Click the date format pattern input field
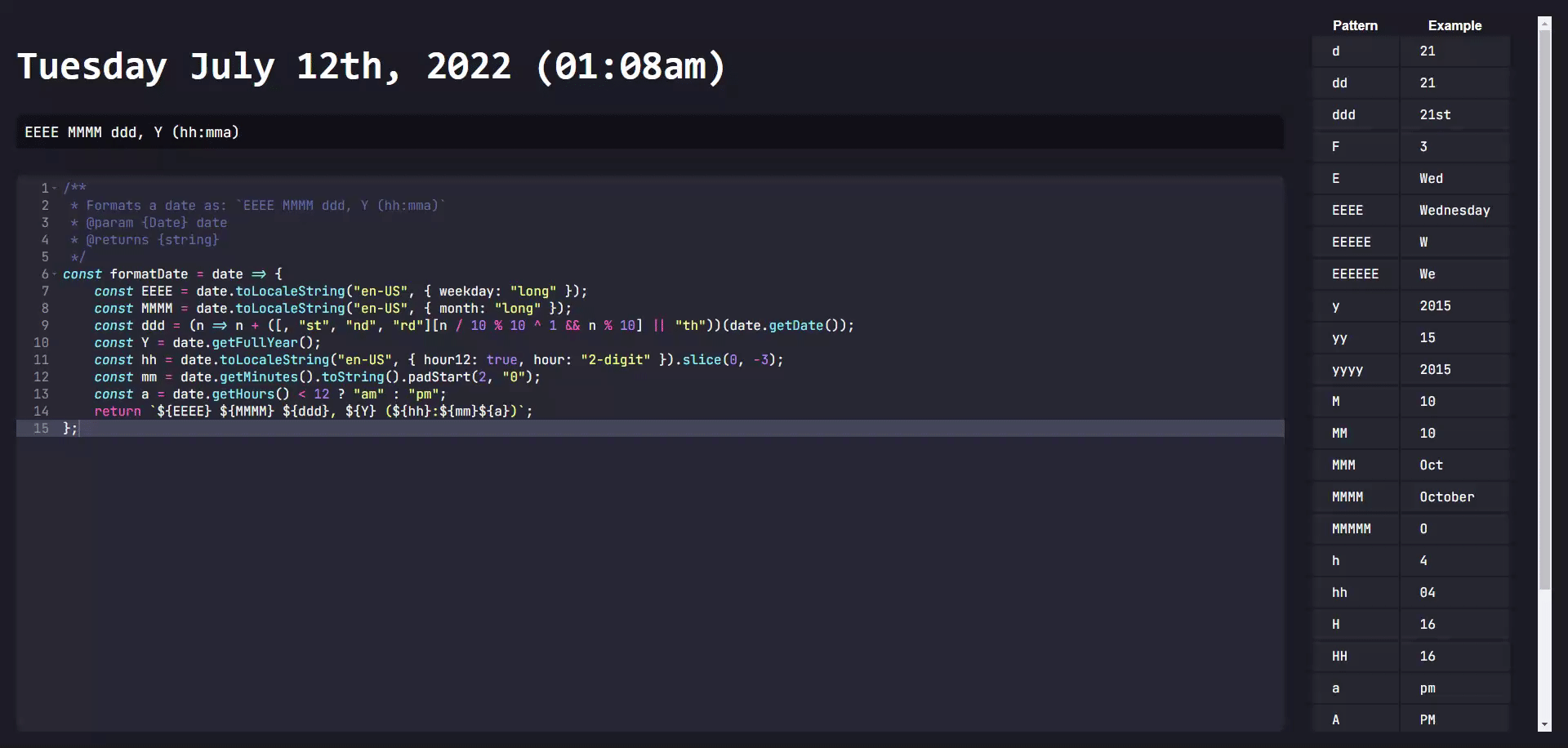Image resolution: width=1568 pixels, height=748 pixels. click(649, 132)
